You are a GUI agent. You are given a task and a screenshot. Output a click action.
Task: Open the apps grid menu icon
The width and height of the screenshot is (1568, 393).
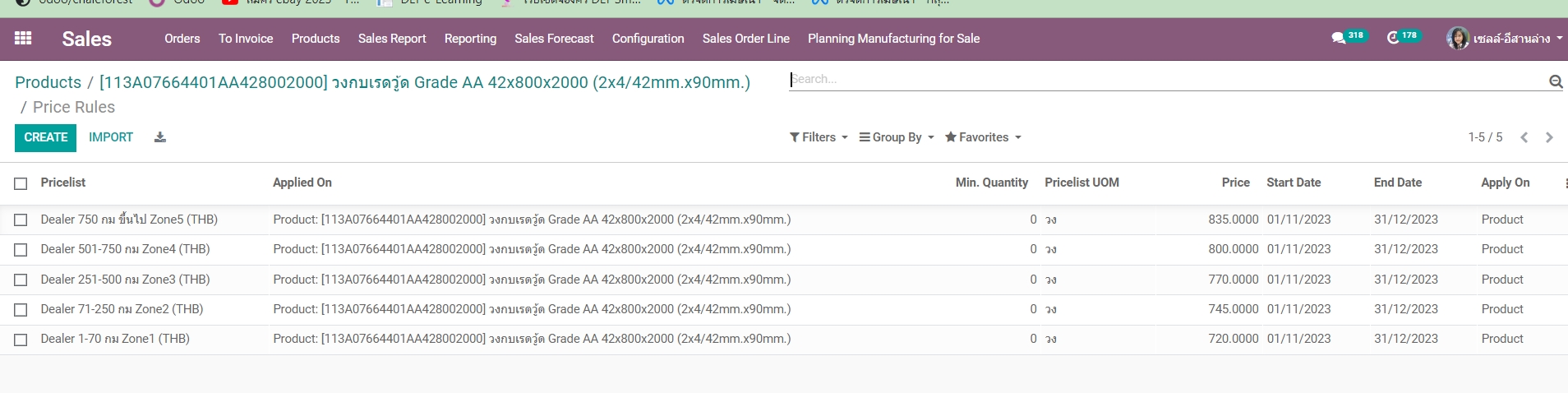23,39
